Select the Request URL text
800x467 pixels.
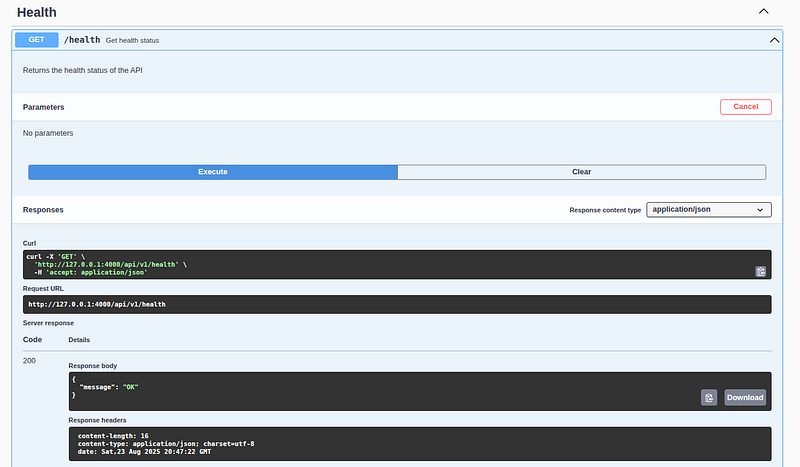coord(97,305)
